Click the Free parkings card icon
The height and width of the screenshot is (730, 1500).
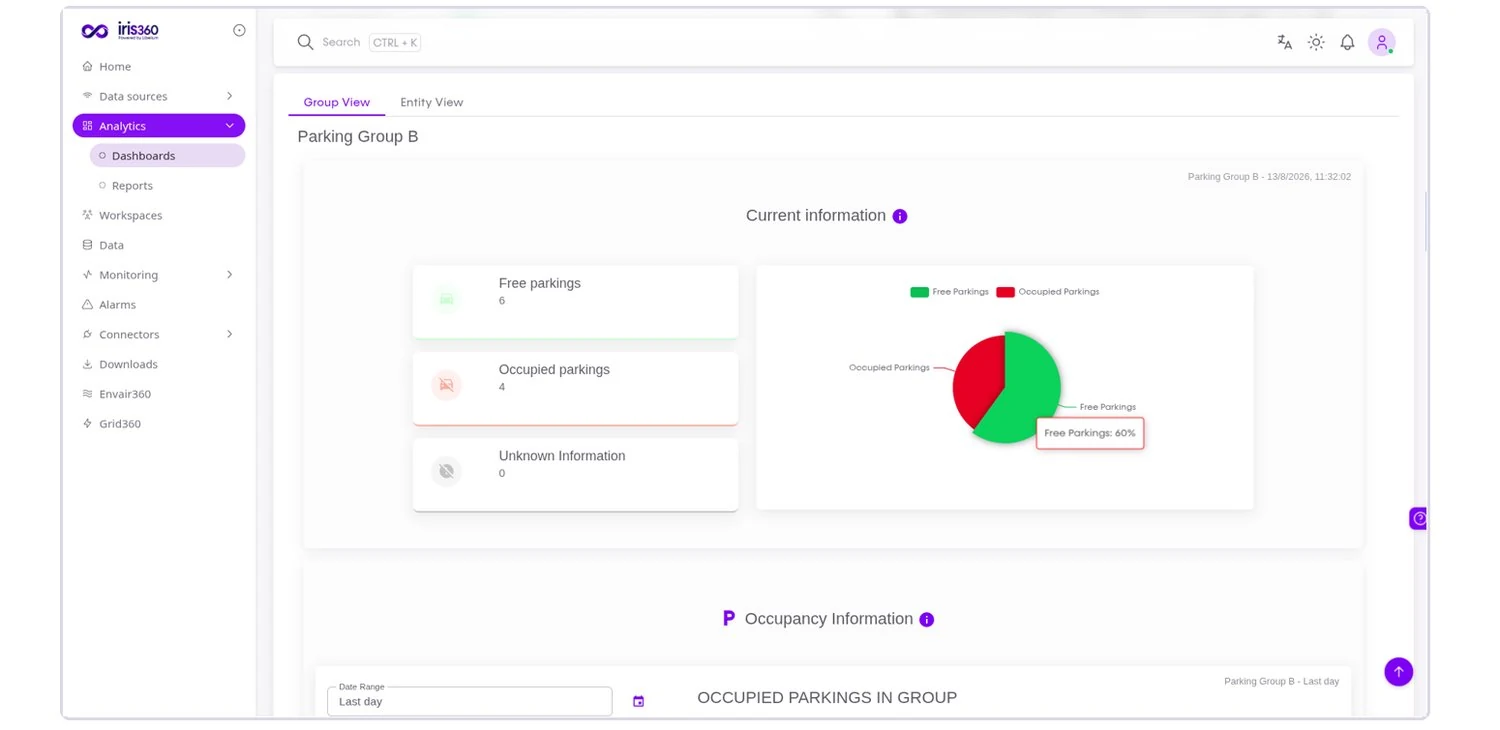(x=446, y=299)
